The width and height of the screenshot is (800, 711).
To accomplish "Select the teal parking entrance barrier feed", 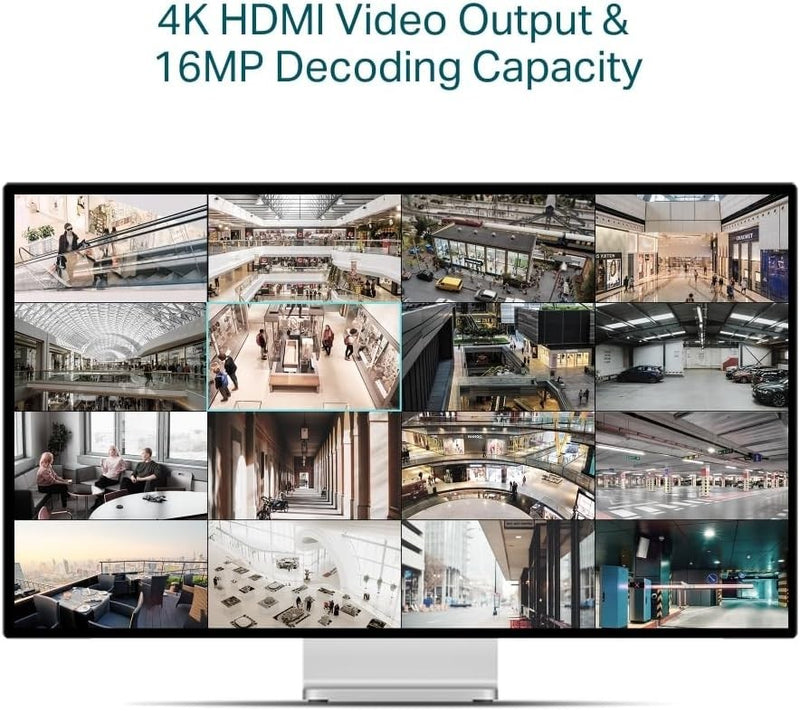I will (692, 574).
